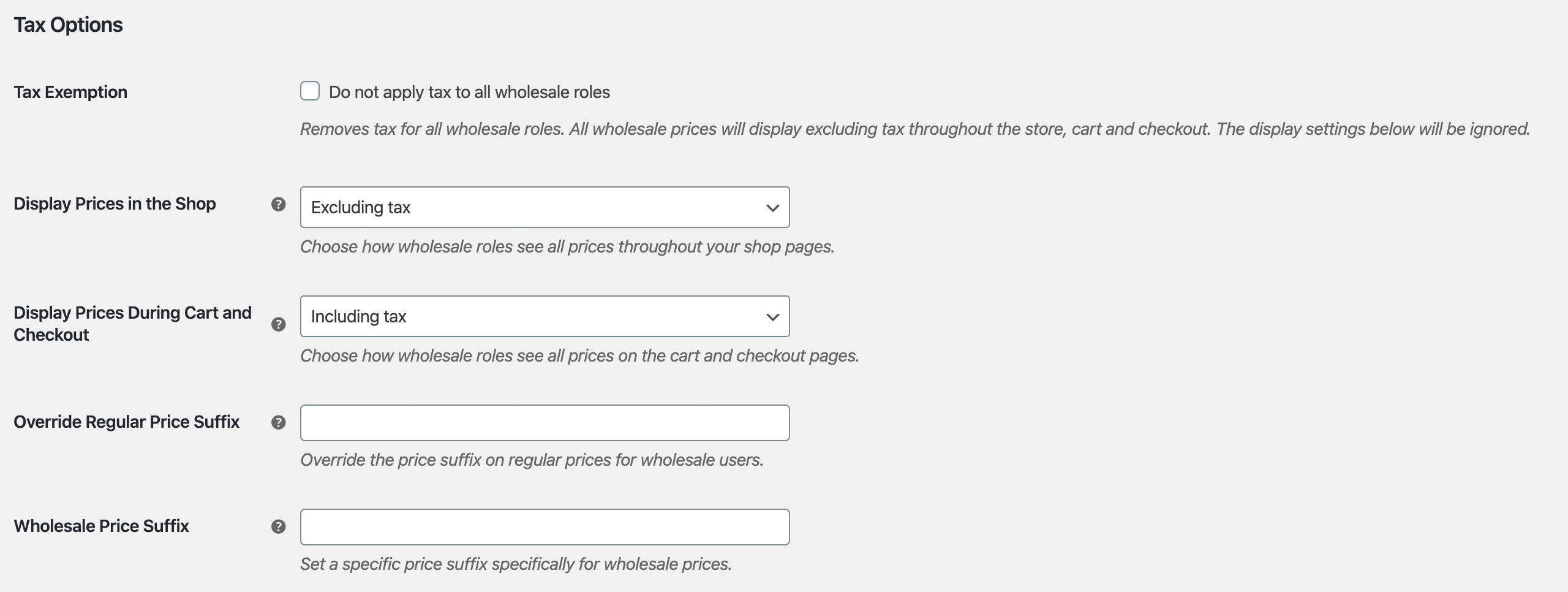Click chevron arrow on Excluding tax select

click(772, 208)
